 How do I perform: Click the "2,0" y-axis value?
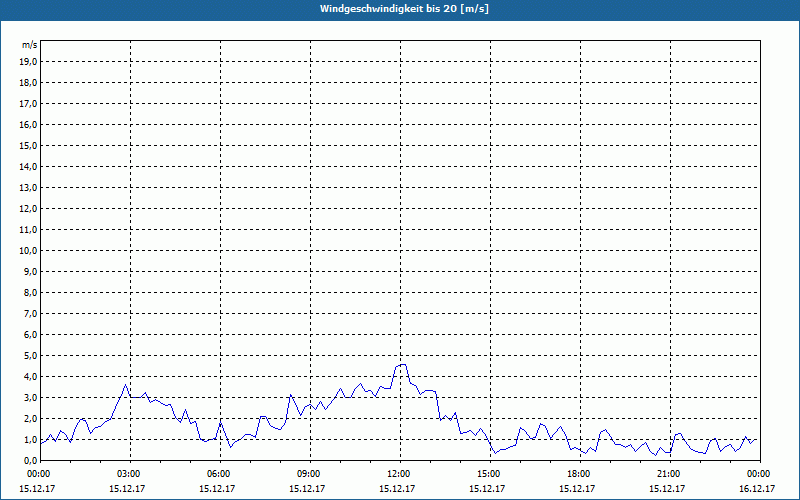coord(30,418)
